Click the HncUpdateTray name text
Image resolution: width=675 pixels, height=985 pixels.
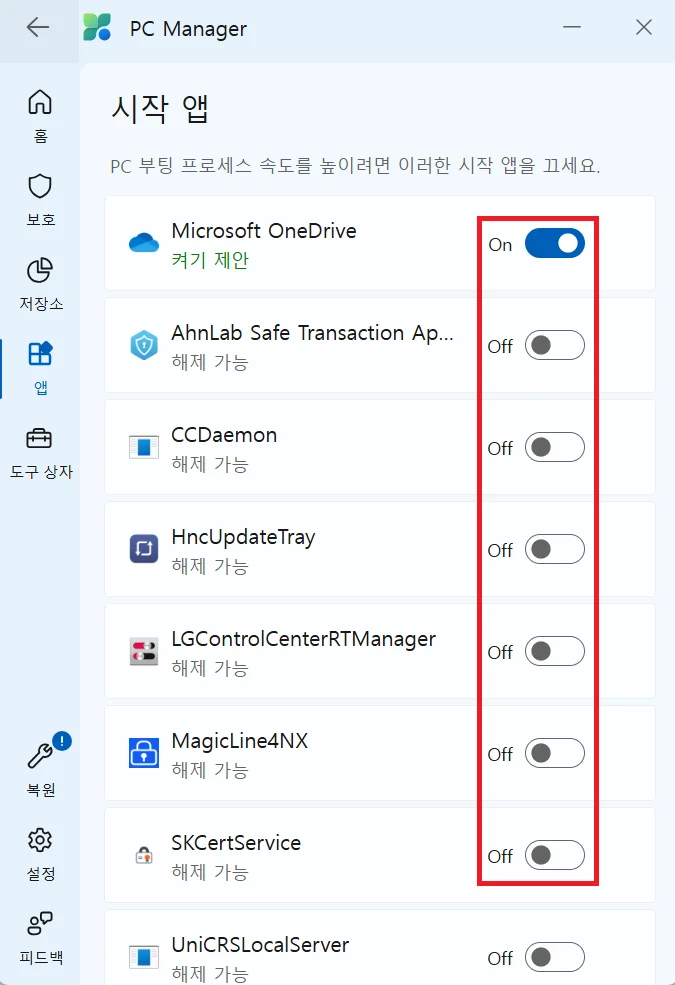(x=243, y=537)
